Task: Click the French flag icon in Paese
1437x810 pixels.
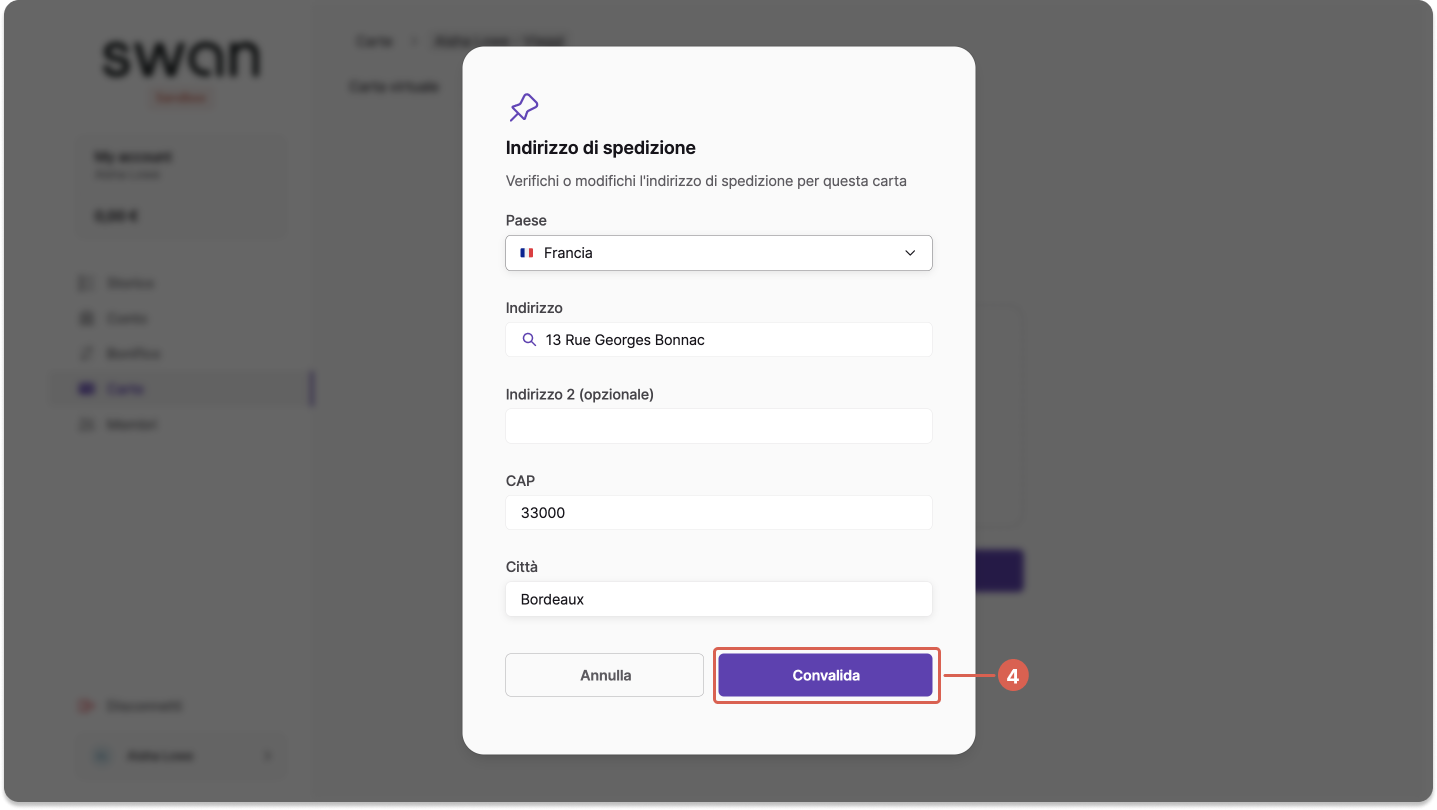Action: 526,253
